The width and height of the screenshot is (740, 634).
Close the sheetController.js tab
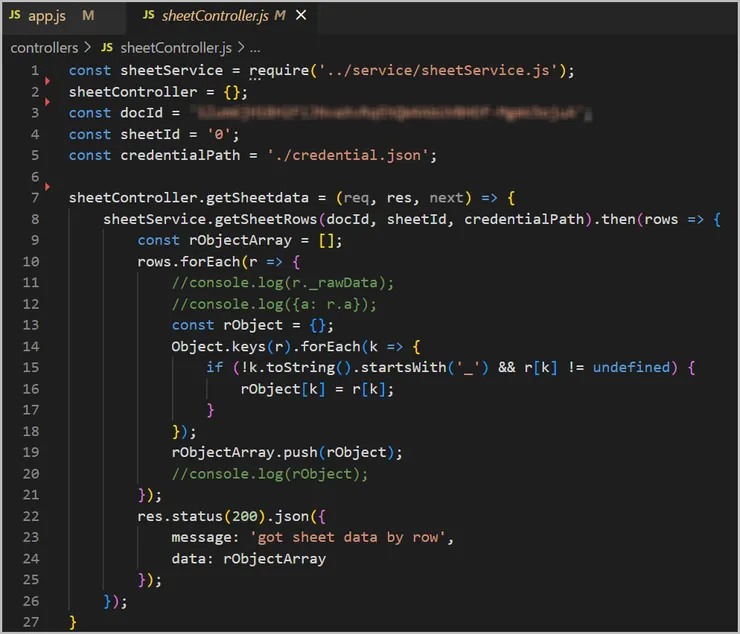301,16
